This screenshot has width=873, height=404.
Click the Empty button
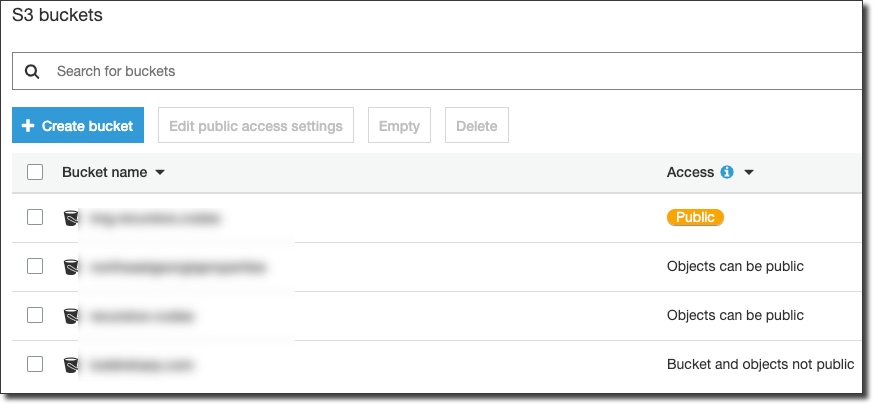click(x=399, y=126)
